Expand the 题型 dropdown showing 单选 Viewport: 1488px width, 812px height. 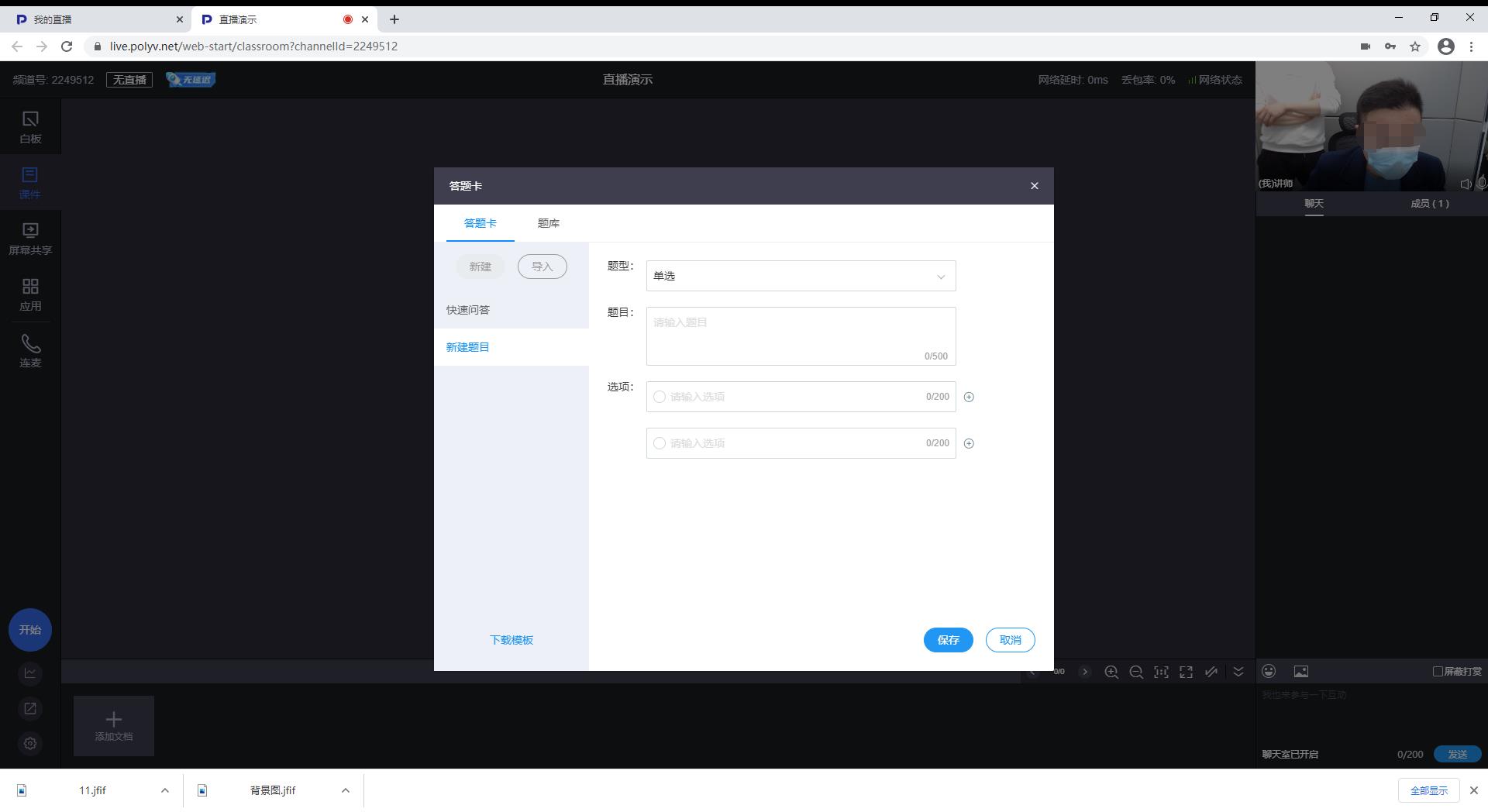(x=801, y=276)
